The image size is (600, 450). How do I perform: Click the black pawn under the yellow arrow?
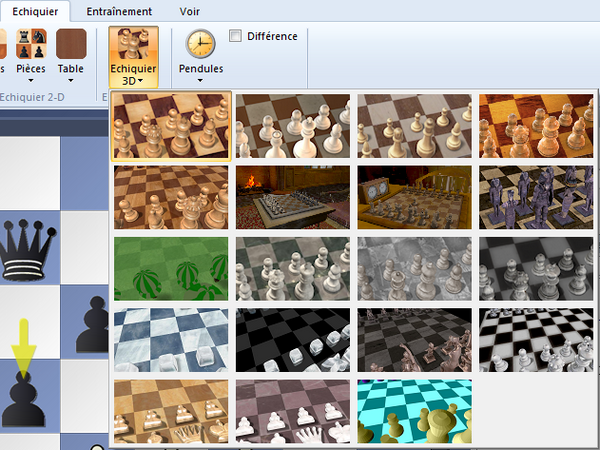23,400
